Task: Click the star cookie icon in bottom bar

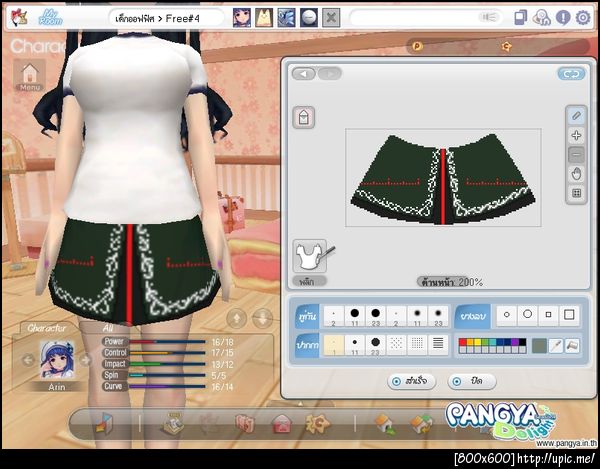Action: point(317,424)
